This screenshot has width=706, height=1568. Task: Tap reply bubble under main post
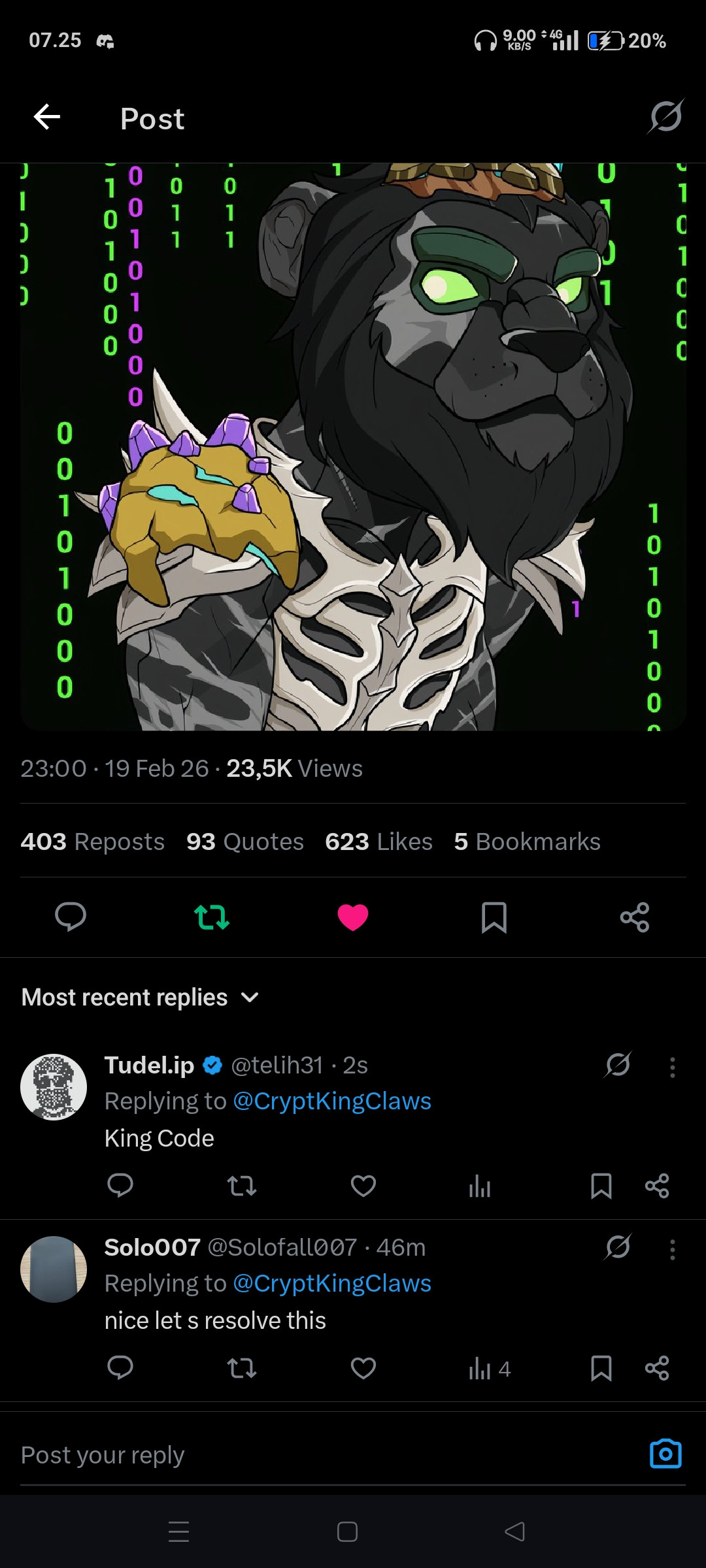tap(71, 917)
